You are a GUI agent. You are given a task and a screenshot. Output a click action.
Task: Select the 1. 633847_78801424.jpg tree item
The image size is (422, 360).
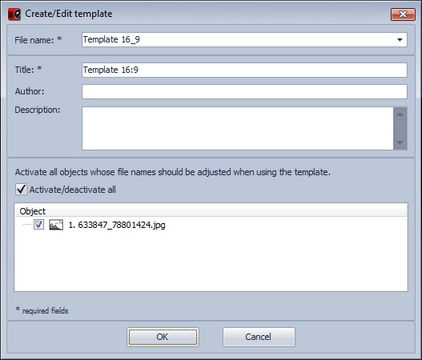click(117, 225)
